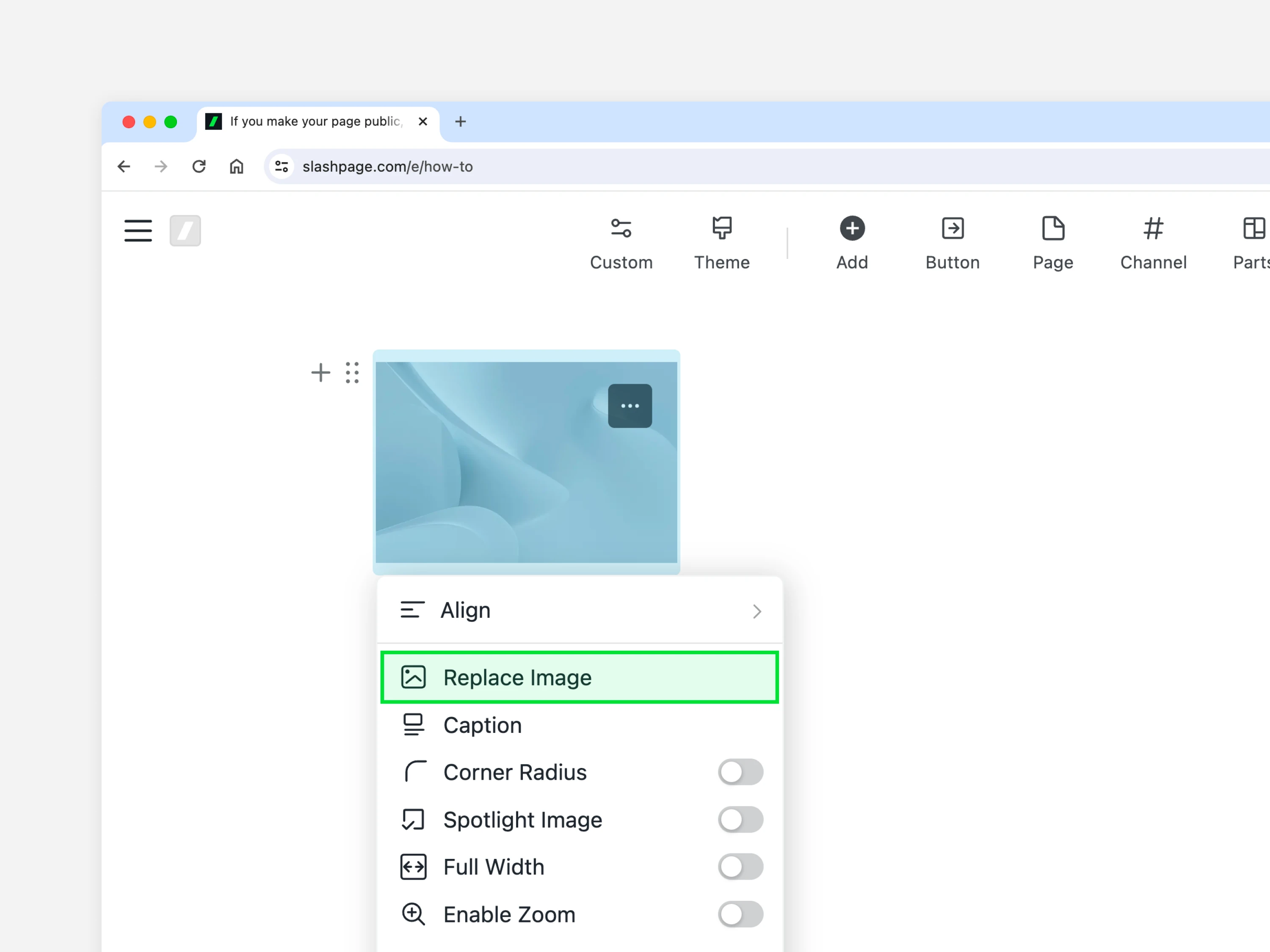View site information icon

(x=282, y=166)
